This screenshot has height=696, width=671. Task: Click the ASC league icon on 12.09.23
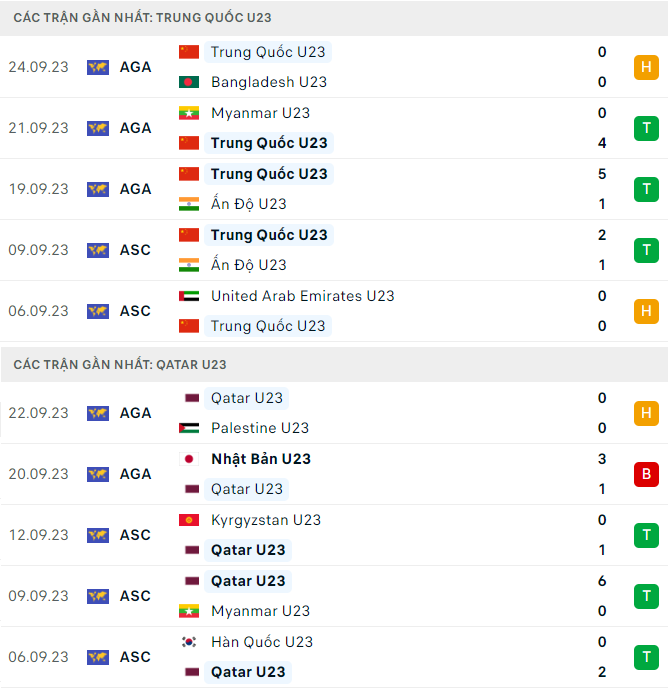(98, 535)
